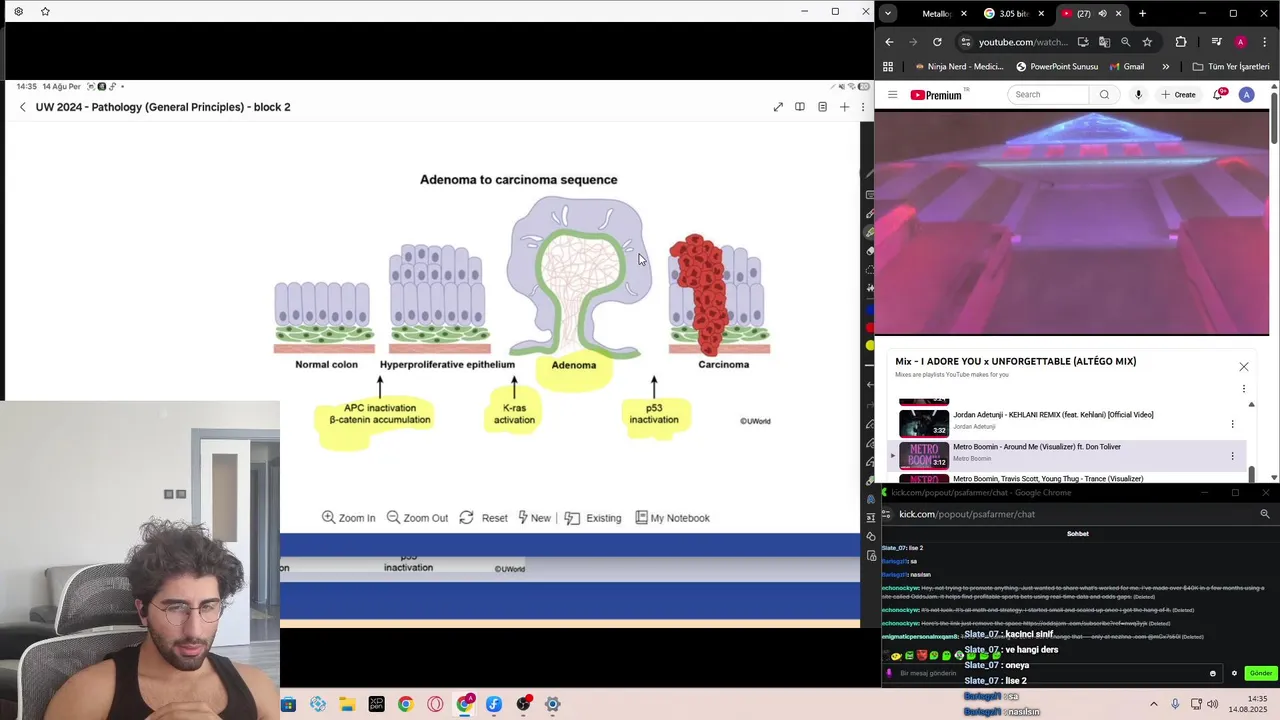Open Ninja Nerd bookmark
Screen dimensions: 1280x720
coord(958,67)
